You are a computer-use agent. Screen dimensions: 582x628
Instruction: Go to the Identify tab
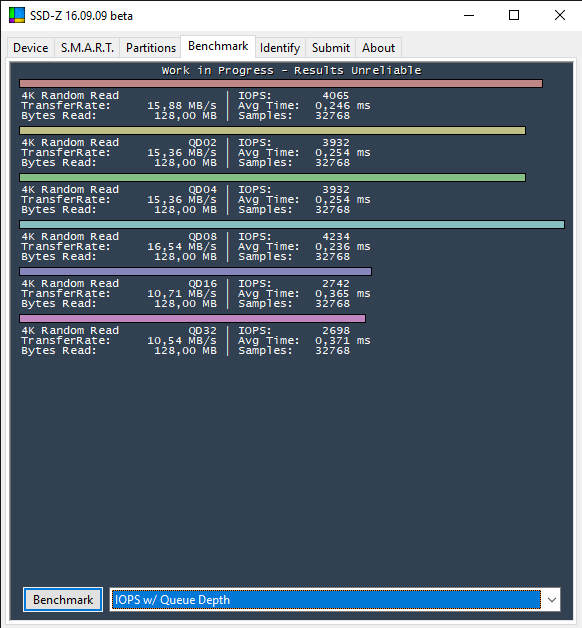[280, 48]
